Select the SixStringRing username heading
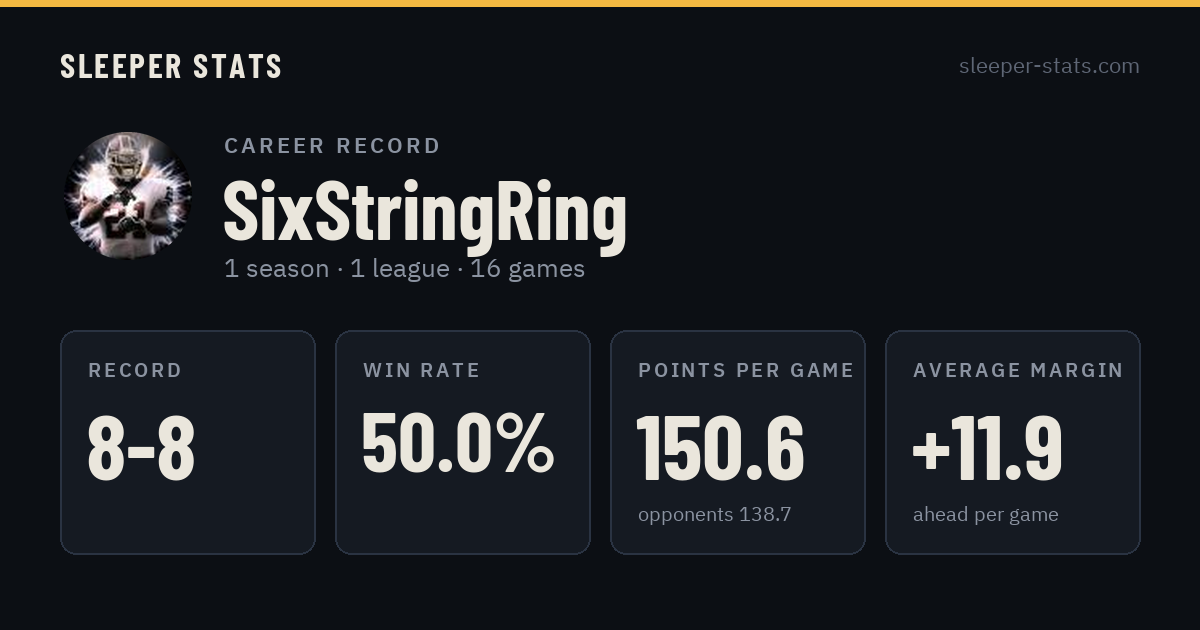The width and height of the screenshot is (1200, 630). 425,212
